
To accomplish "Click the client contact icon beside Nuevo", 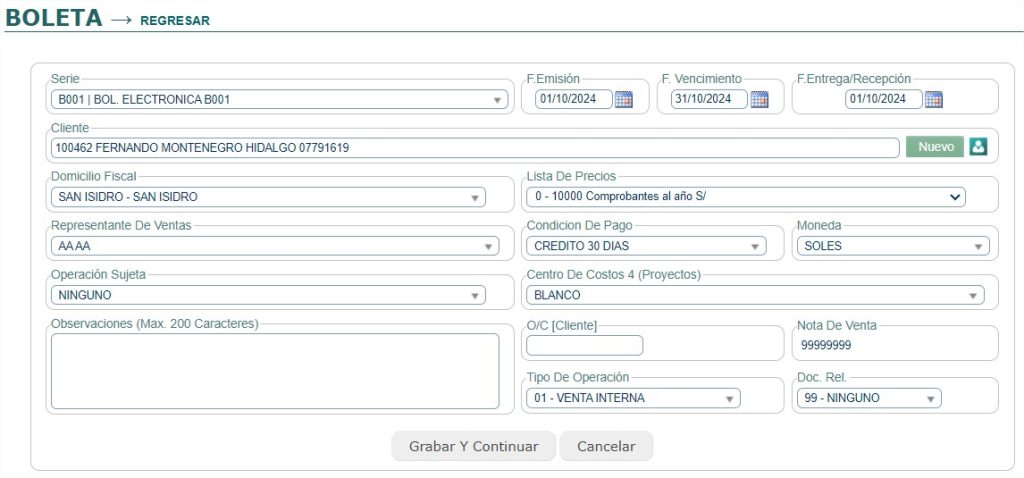I will [978, 147].
